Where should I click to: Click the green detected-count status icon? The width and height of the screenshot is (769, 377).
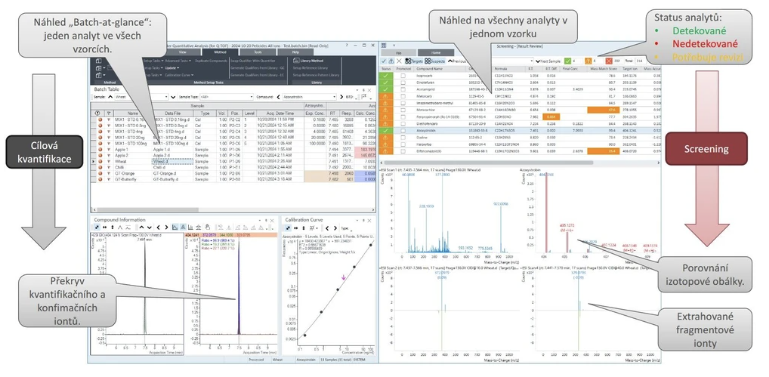(567, 61)
